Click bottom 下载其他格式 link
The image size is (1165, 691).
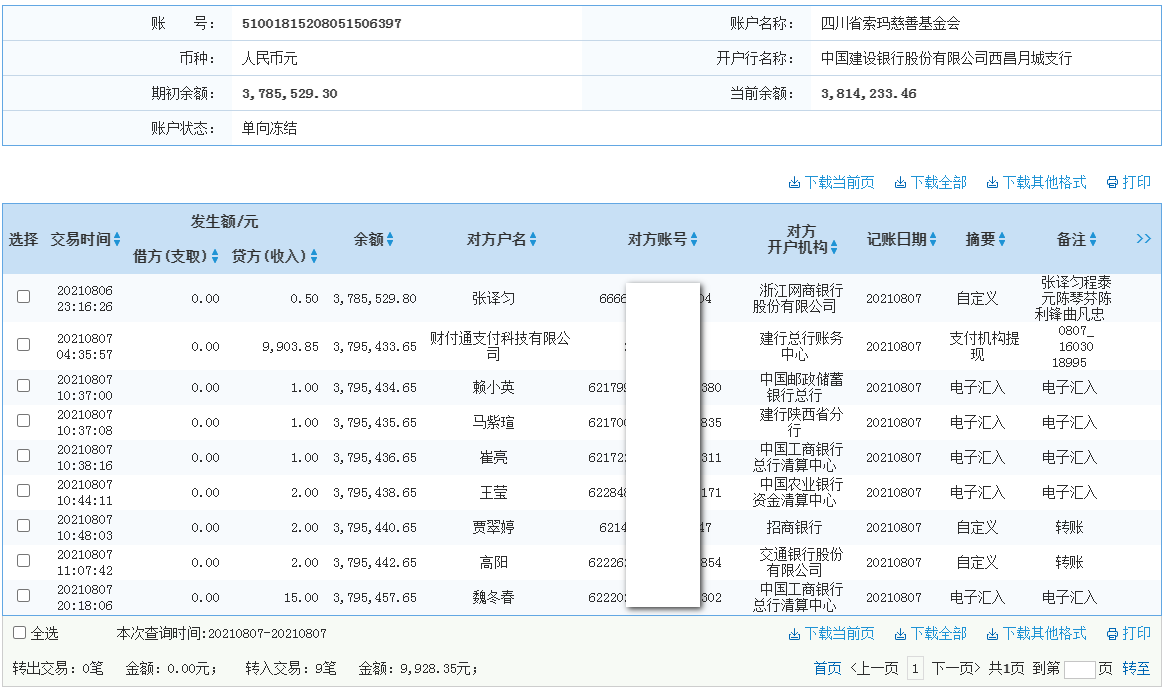coord(1036,634)
